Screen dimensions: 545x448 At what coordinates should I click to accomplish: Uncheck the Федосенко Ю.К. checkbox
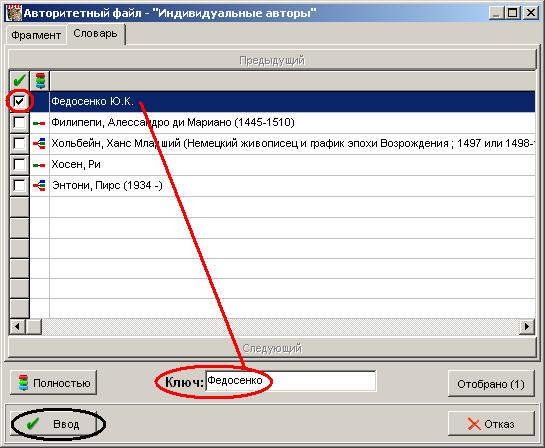tap(19, 101)
